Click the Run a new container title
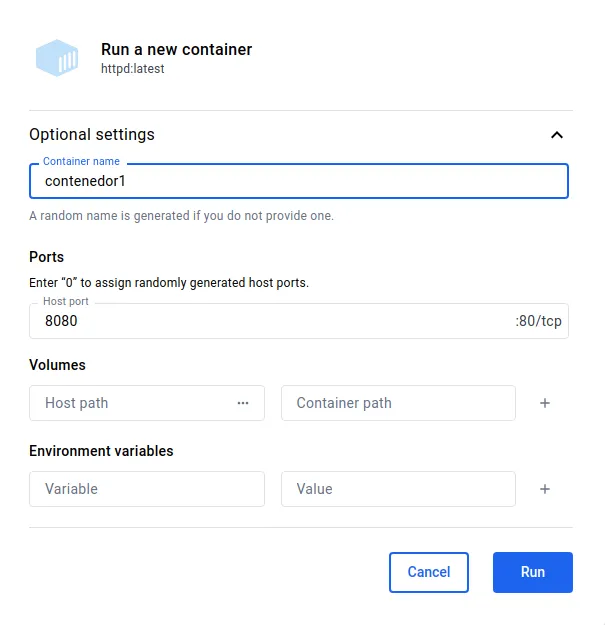 click(176, 49)
